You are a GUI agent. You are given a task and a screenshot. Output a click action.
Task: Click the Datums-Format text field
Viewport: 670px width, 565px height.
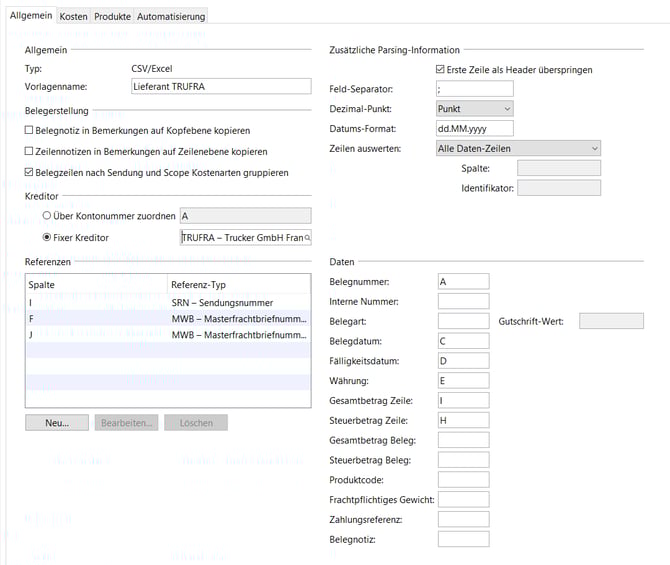pyautogui.click(x=474, y=129)
